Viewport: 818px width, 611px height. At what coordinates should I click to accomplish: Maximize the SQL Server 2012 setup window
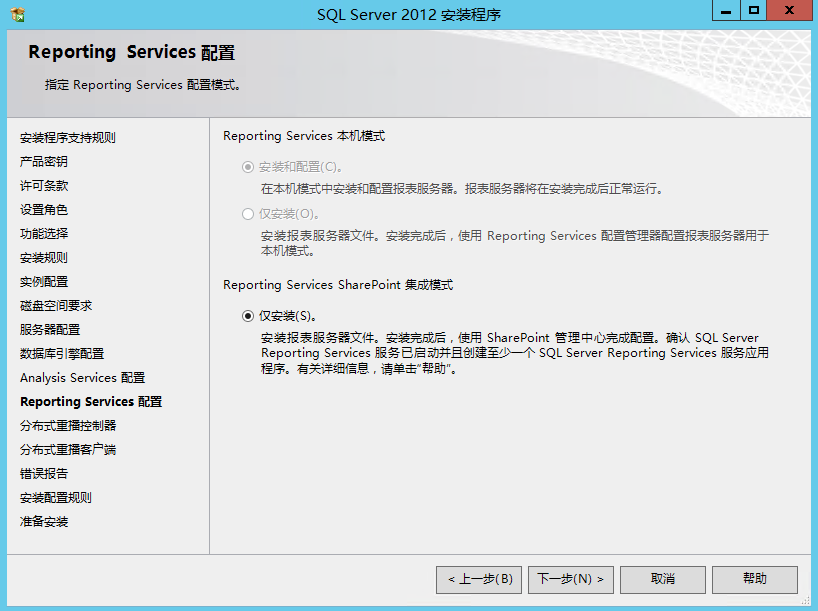tap(753, 10)
